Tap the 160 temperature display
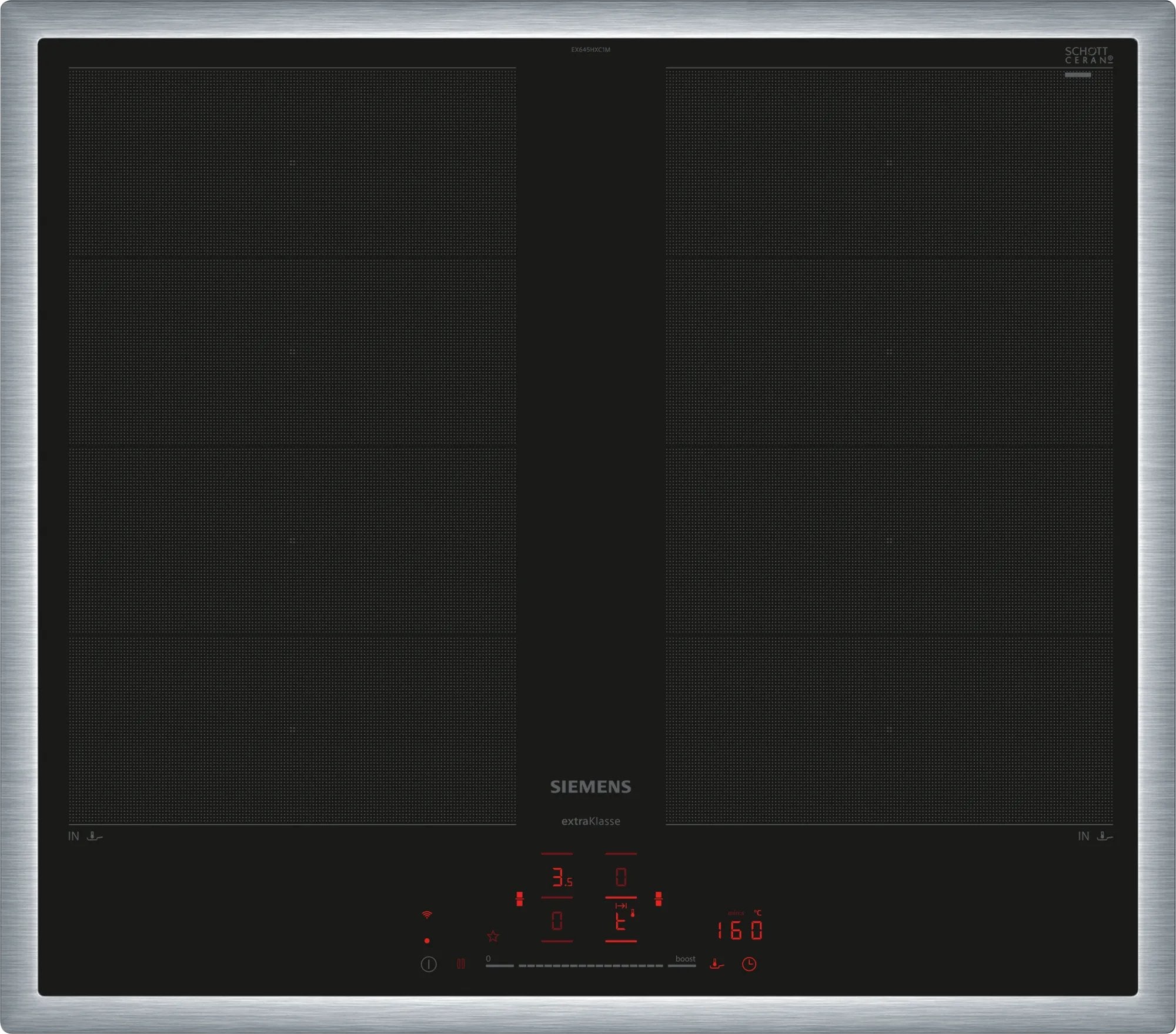Image resolution: width=1176 pixels, height=1034 pixels. click(740, 931)
